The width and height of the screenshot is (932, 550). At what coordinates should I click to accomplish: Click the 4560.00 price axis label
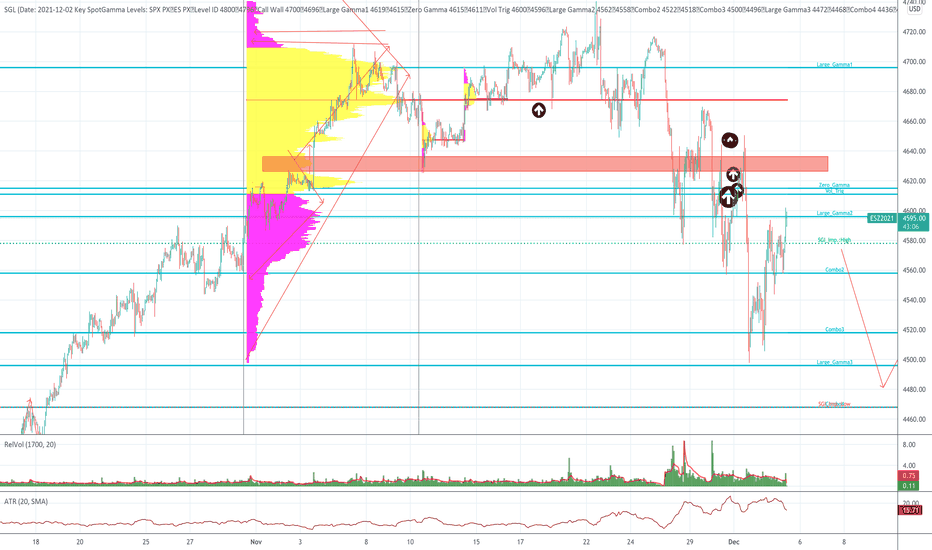(914, 271)
